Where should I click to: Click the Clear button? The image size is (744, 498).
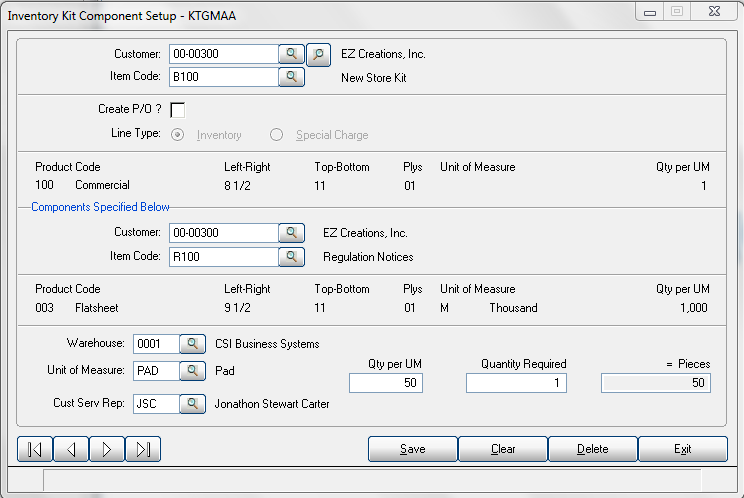503,449
